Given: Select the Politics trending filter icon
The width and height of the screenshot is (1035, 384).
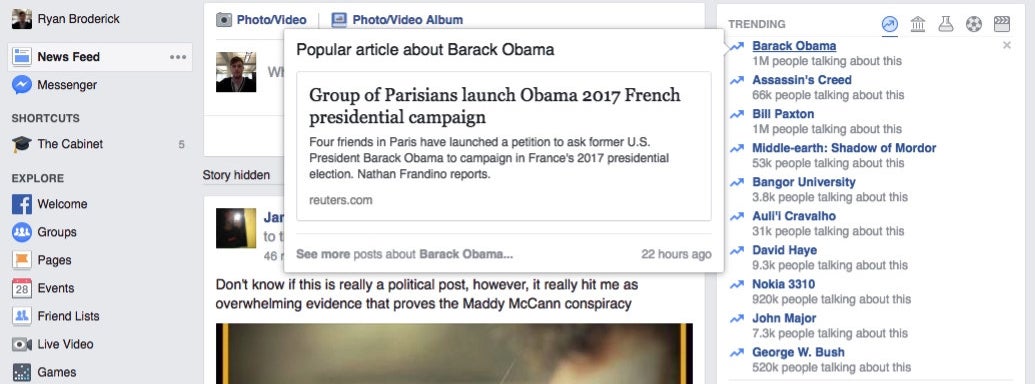Looking at the screenshot, I should pos(918,24).
